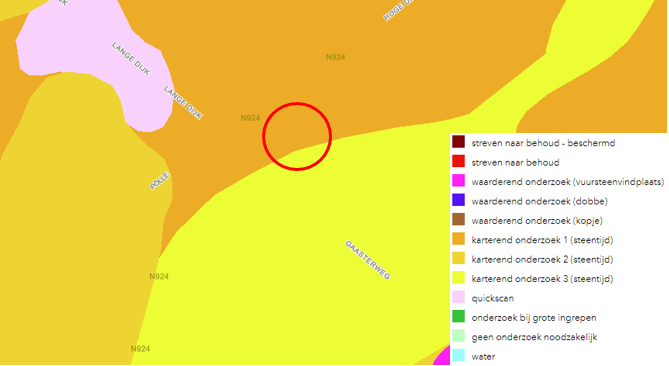Viewport: 669px width, 366px height.
Task: Click the dark red 'streven naar behoud - beschermd' swatch
Action: [x=459, y=142]
